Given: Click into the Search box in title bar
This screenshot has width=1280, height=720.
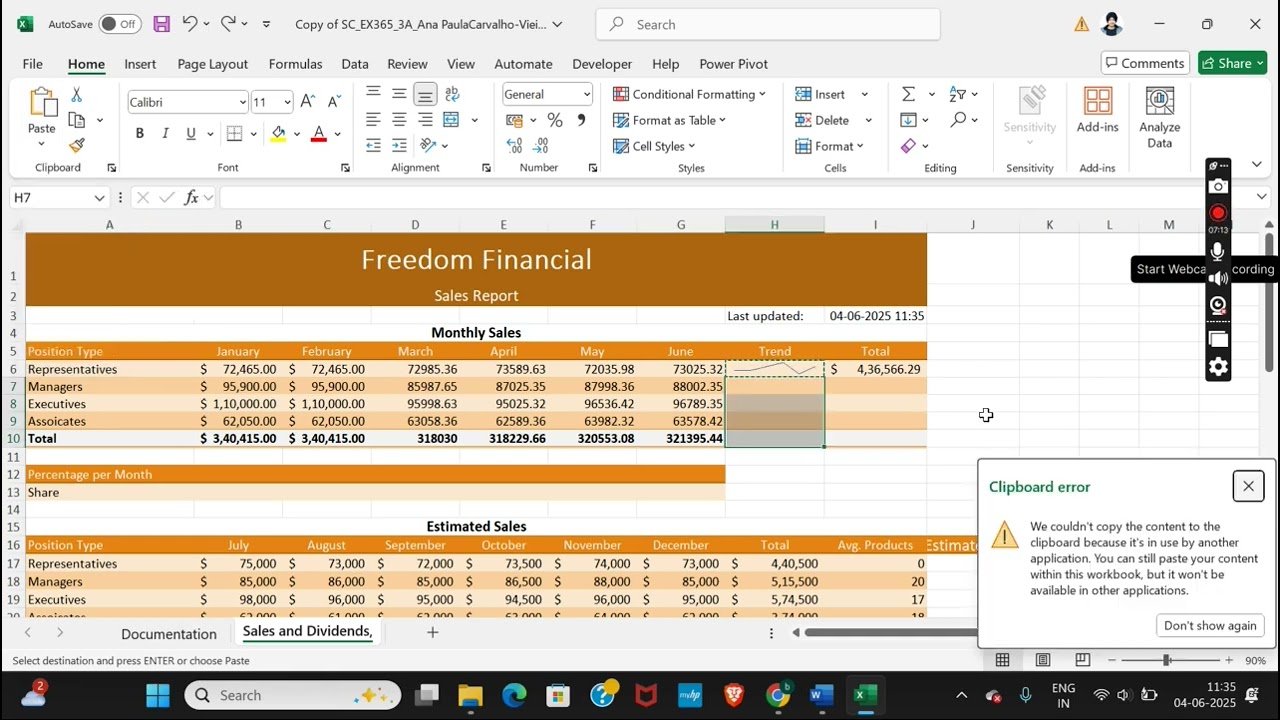Looking at the screenshot, I should click(x=768, y=24).
